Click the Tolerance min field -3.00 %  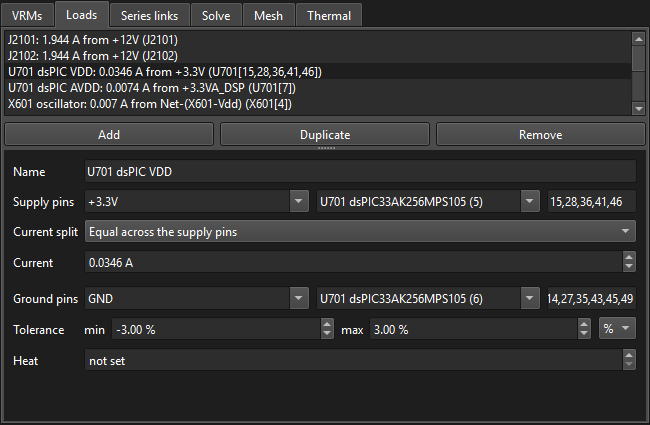click(x=216, y=330)
